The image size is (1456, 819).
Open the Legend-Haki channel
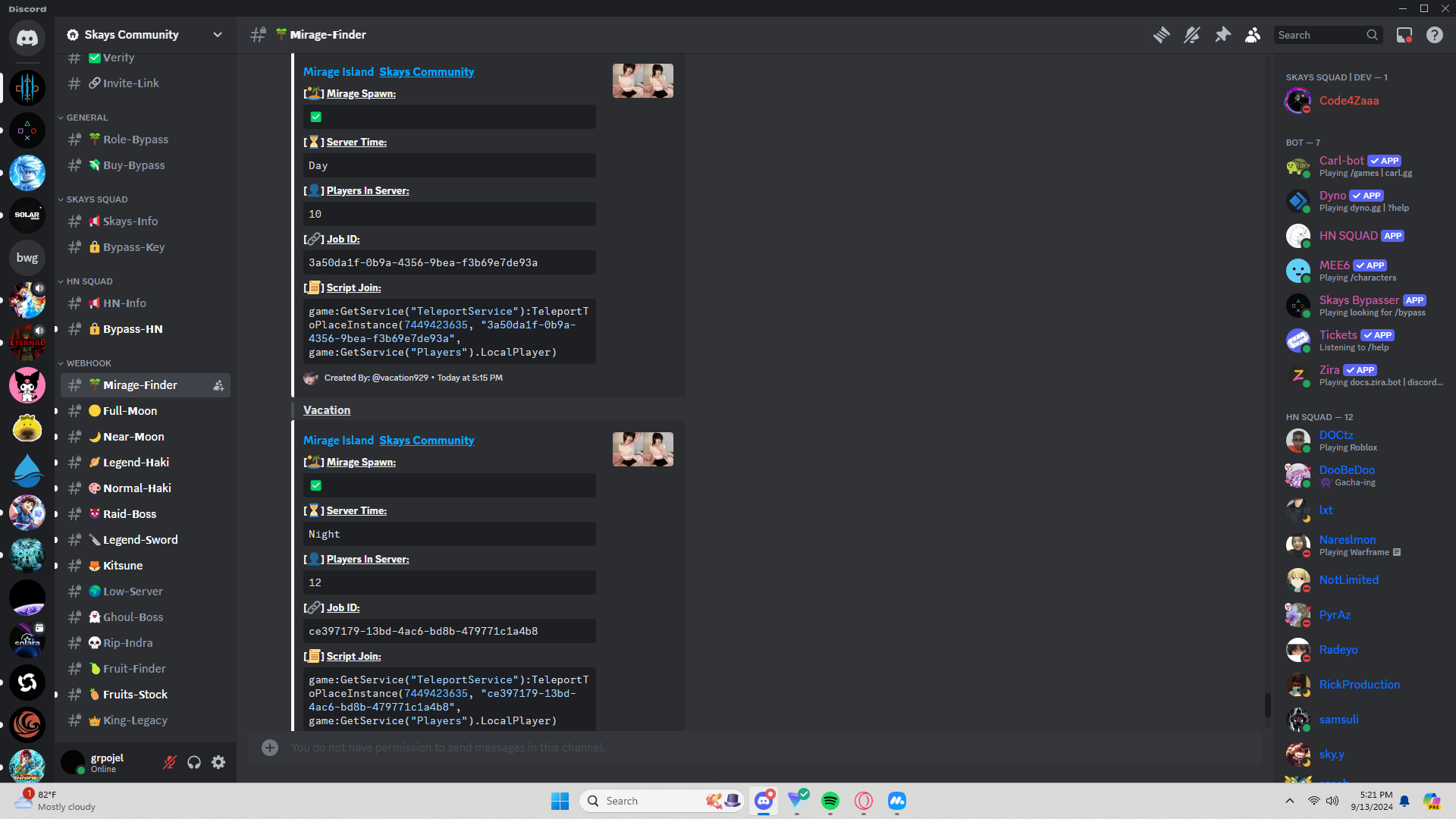point(146,463)
